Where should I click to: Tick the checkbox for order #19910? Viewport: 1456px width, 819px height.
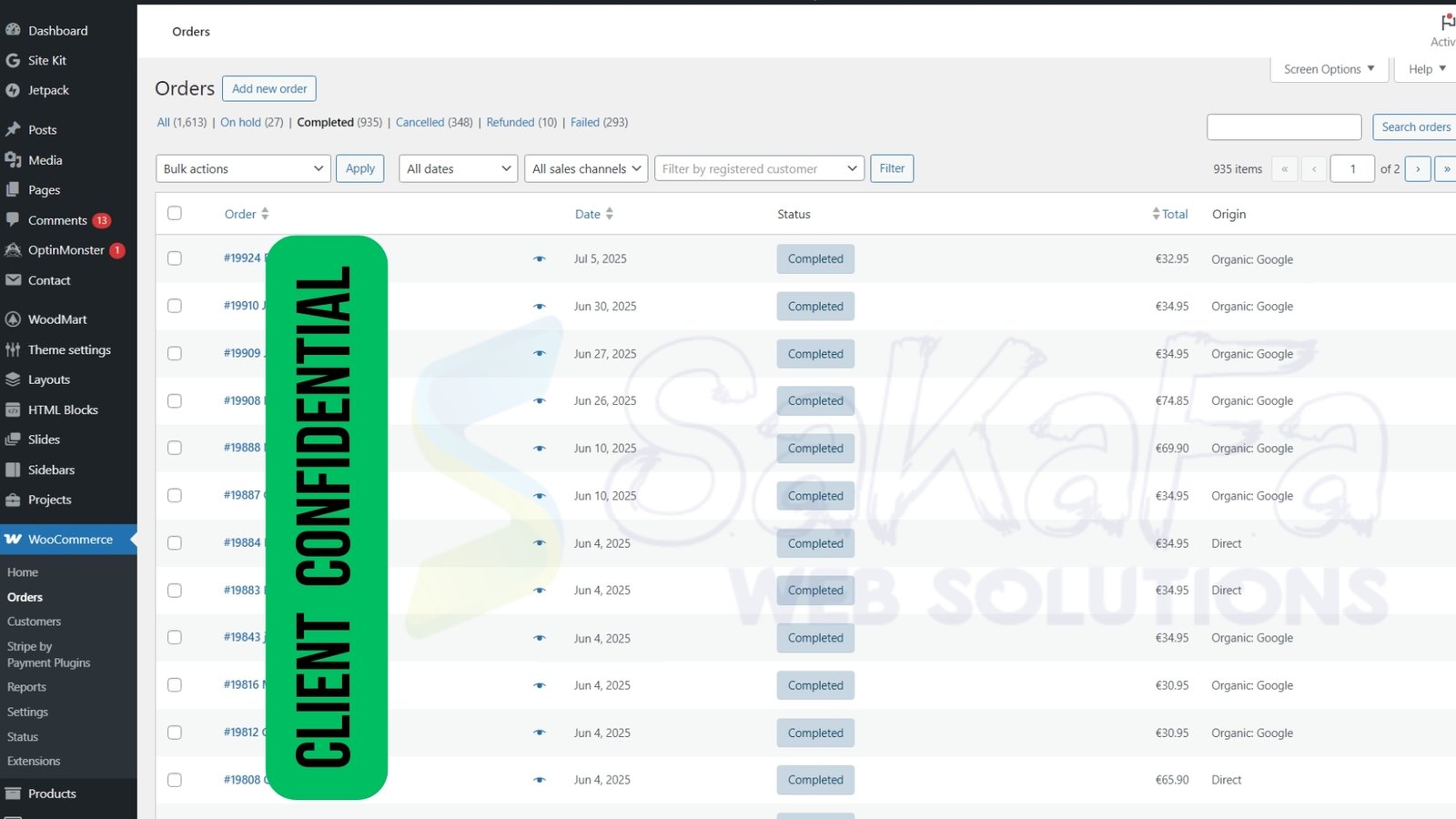175,306
